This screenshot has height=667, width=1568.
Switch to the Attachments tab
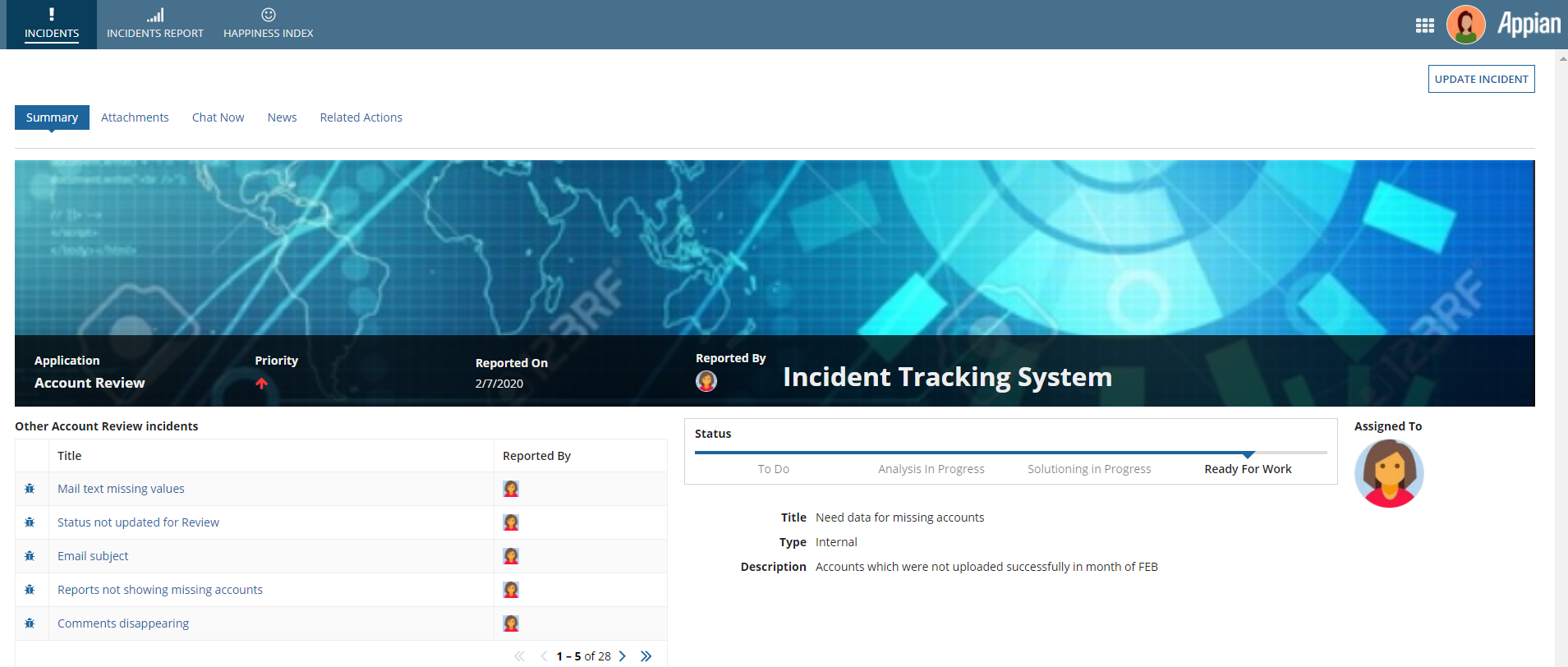click(135, 117)
